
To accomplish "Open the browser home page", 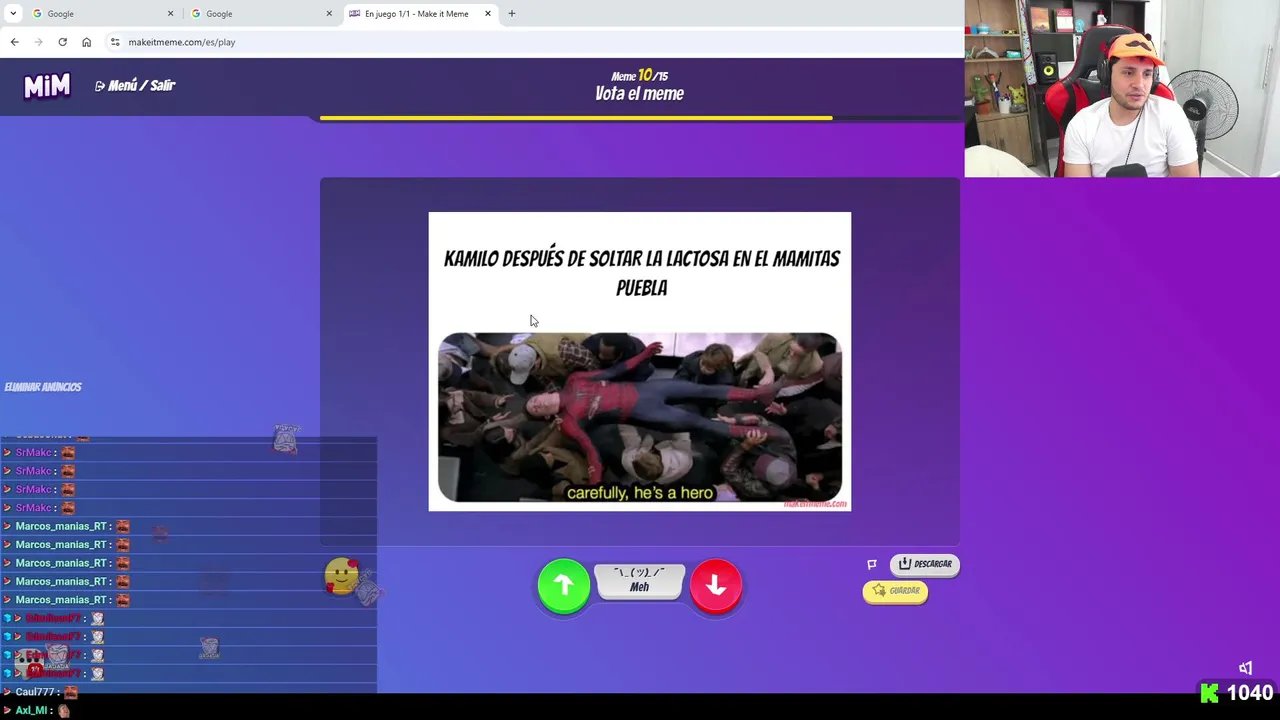I will click(x=86, y=42).
